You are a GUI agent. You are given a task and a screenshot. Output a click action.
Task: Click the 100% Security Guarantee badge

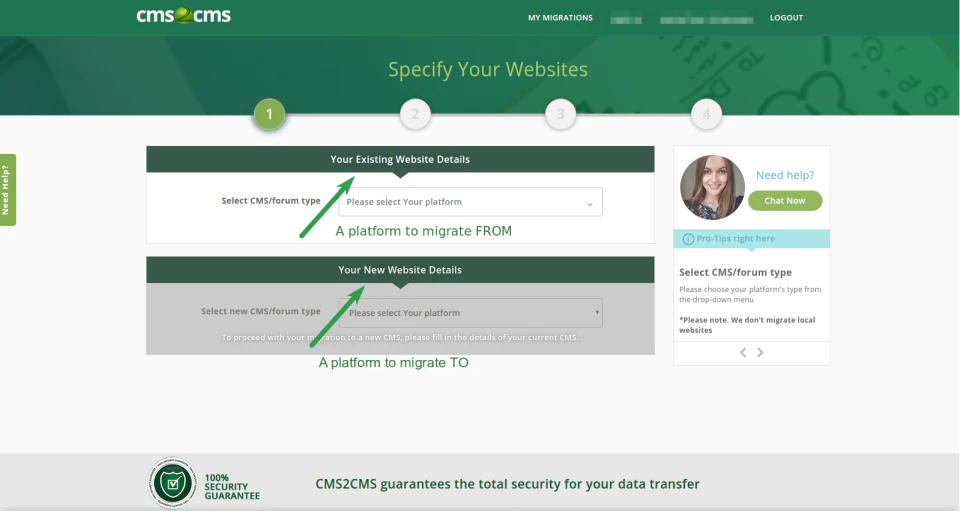[x=204, y=483]
